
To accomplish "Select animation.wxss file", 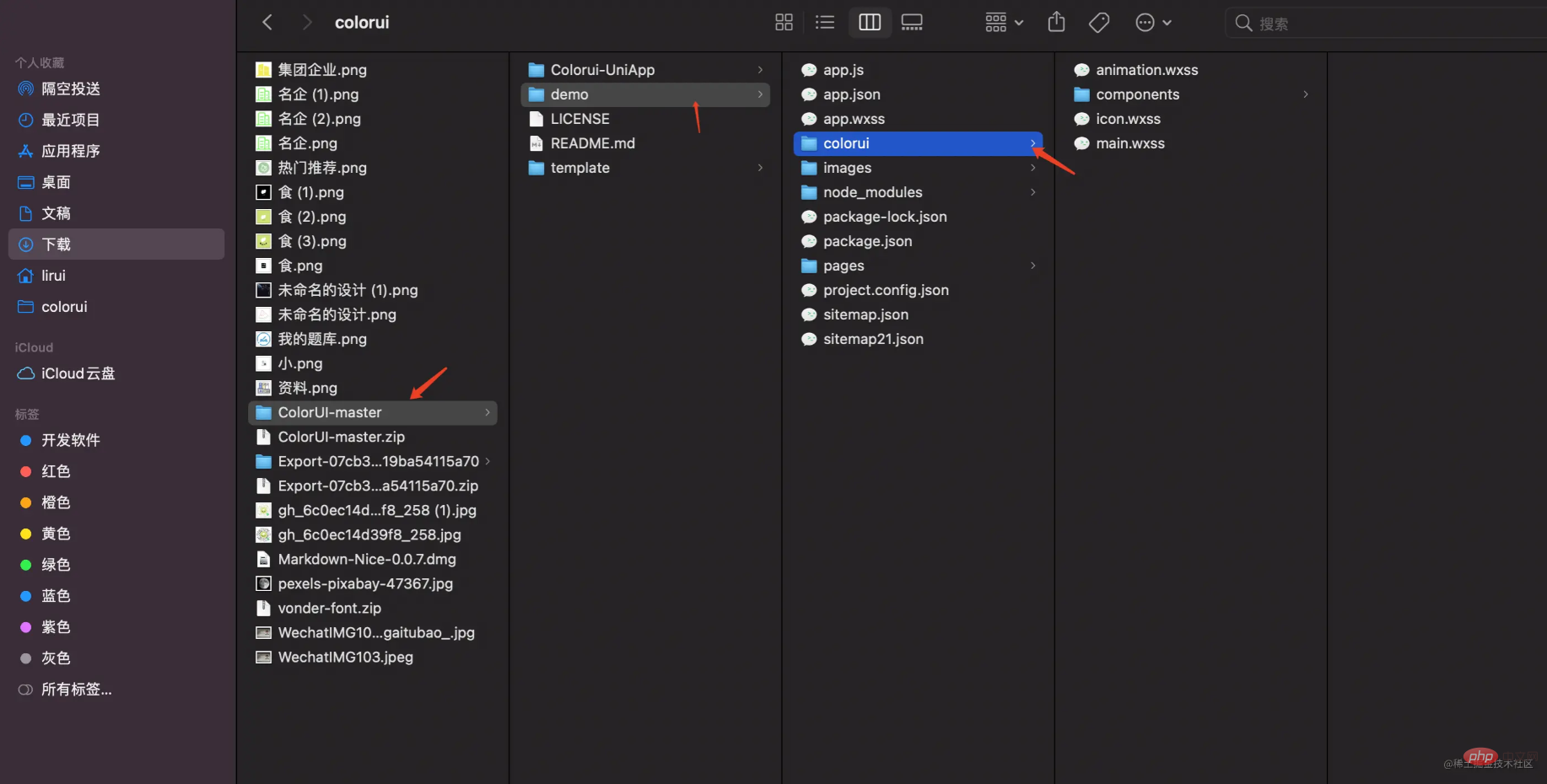I will (1190, 70).
